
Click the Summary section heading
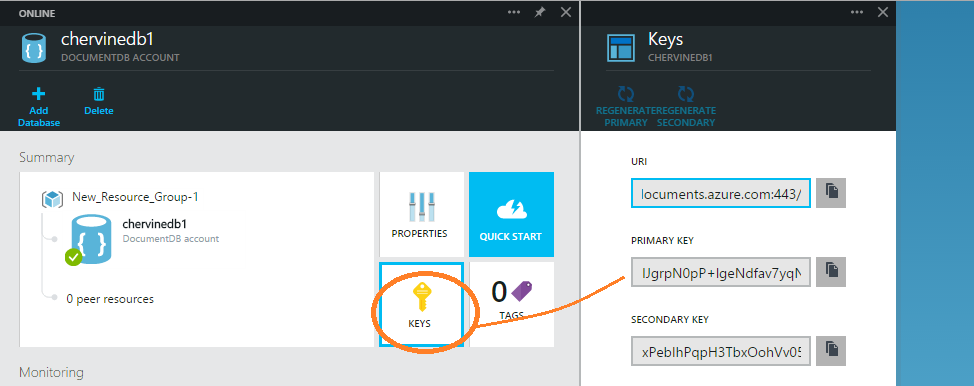(x=47, y=157)
